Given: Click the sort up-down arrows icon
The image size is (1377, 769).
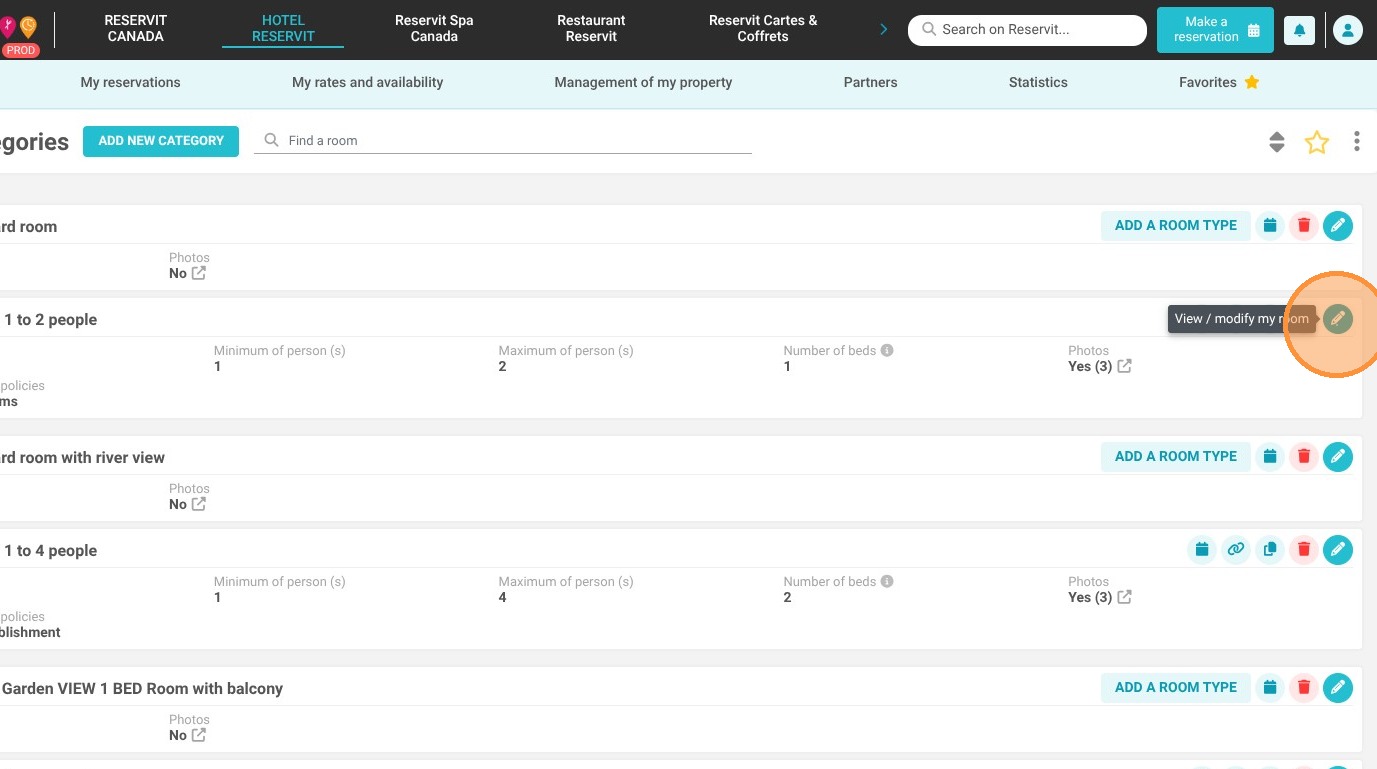Looking at the screenshot, I should click(x=1276, y=142).
